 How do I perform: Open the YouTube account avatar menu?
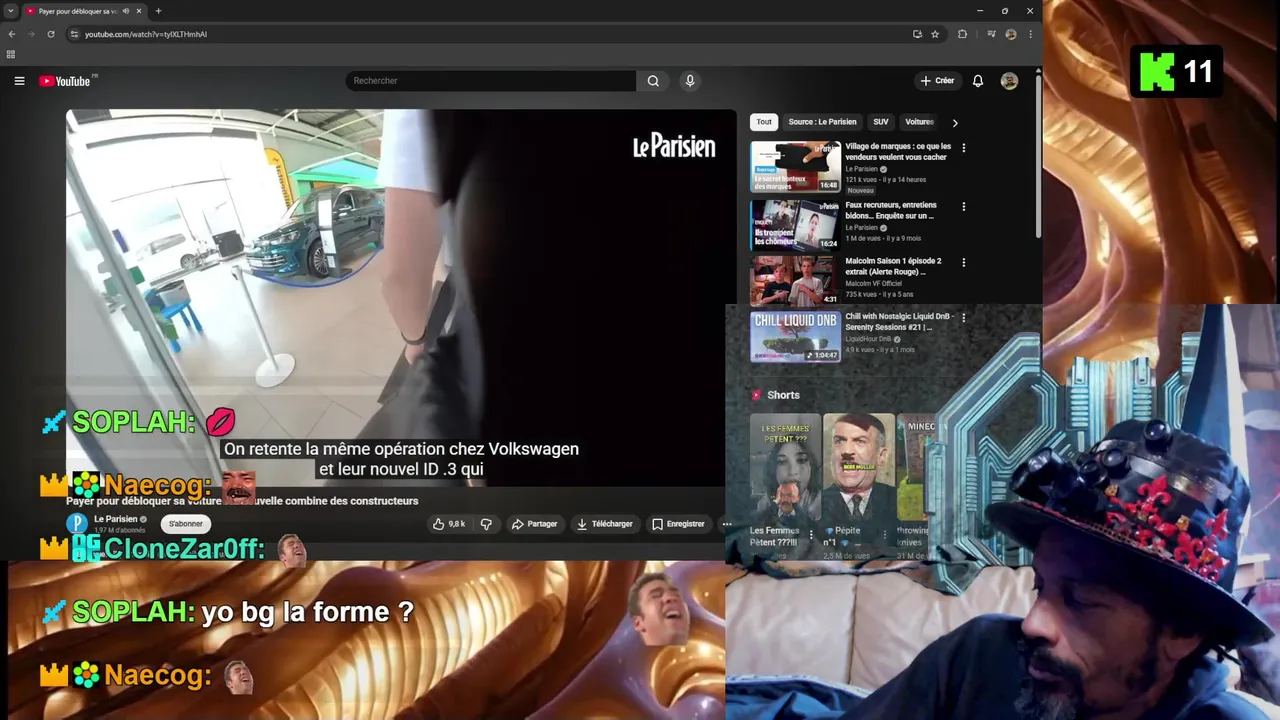pos(1009,81)
